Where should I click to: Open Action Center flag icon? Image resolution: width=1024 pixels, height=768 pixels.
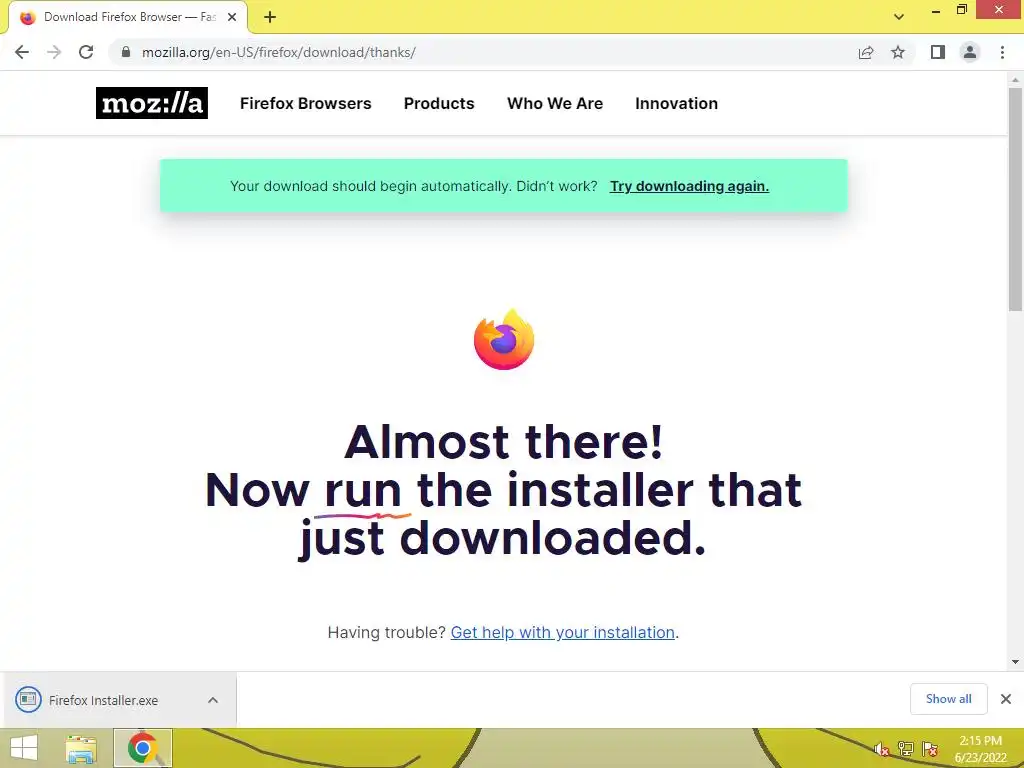point(930,749)
